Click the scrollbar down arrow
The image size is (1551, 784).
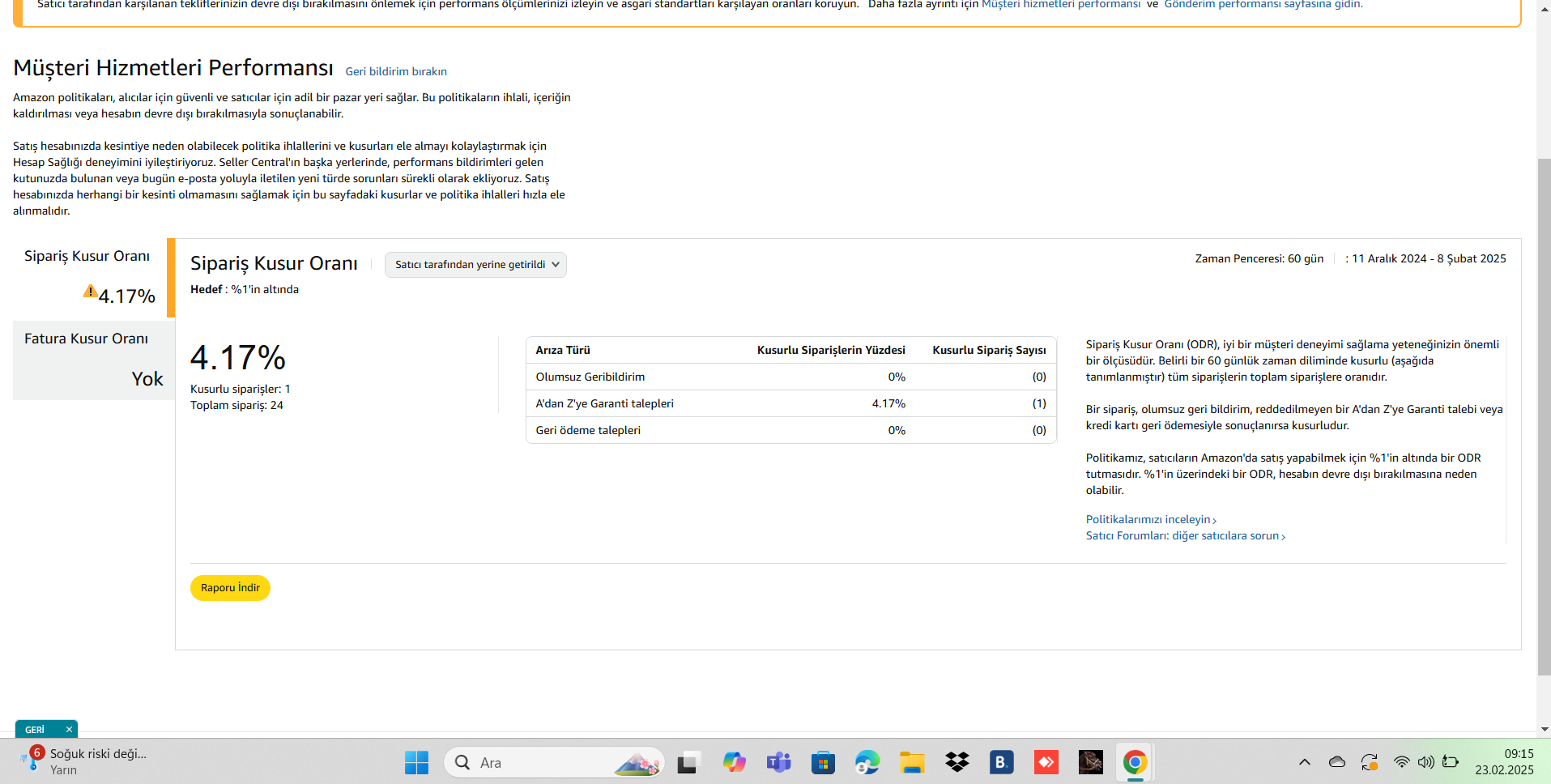(x=1544, y=729)
